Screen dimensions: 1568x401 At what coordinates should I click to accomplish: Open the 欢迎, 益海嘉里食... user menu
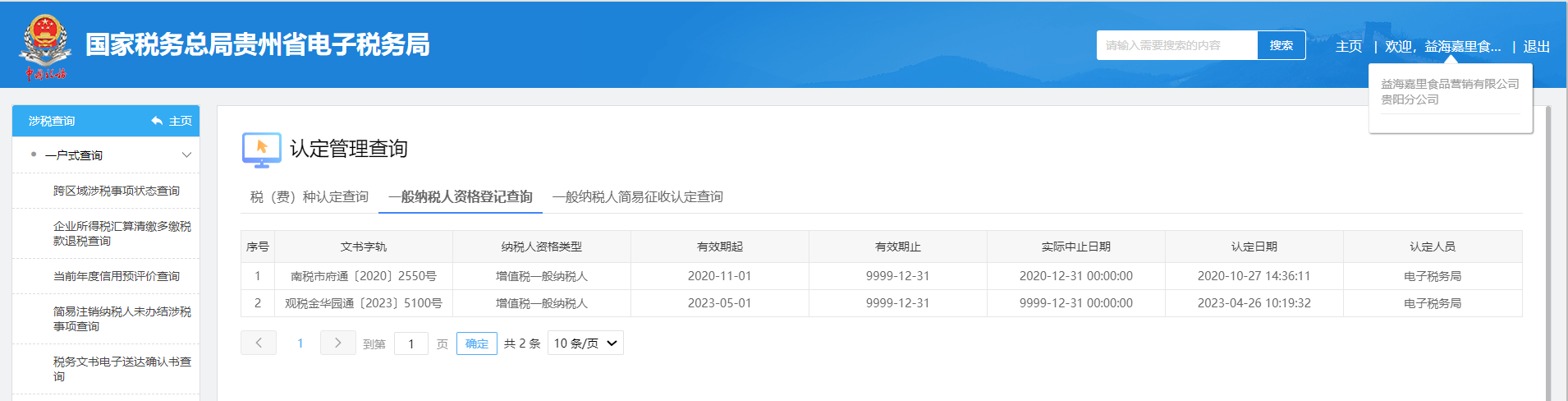point(1442,47)
